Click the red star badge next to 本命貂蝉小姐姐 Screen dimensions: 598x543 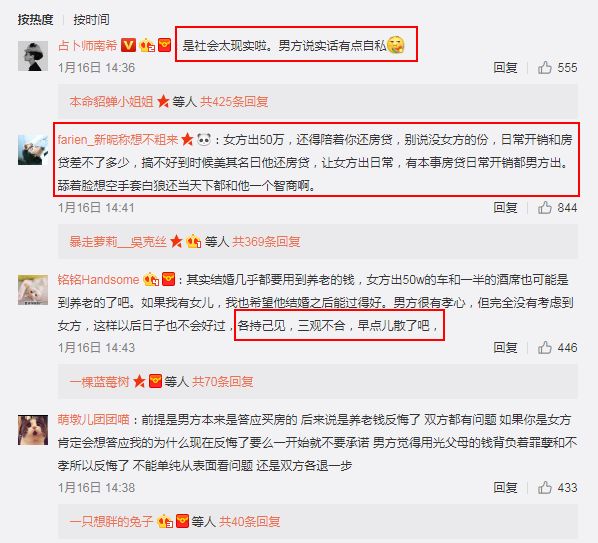163,101
